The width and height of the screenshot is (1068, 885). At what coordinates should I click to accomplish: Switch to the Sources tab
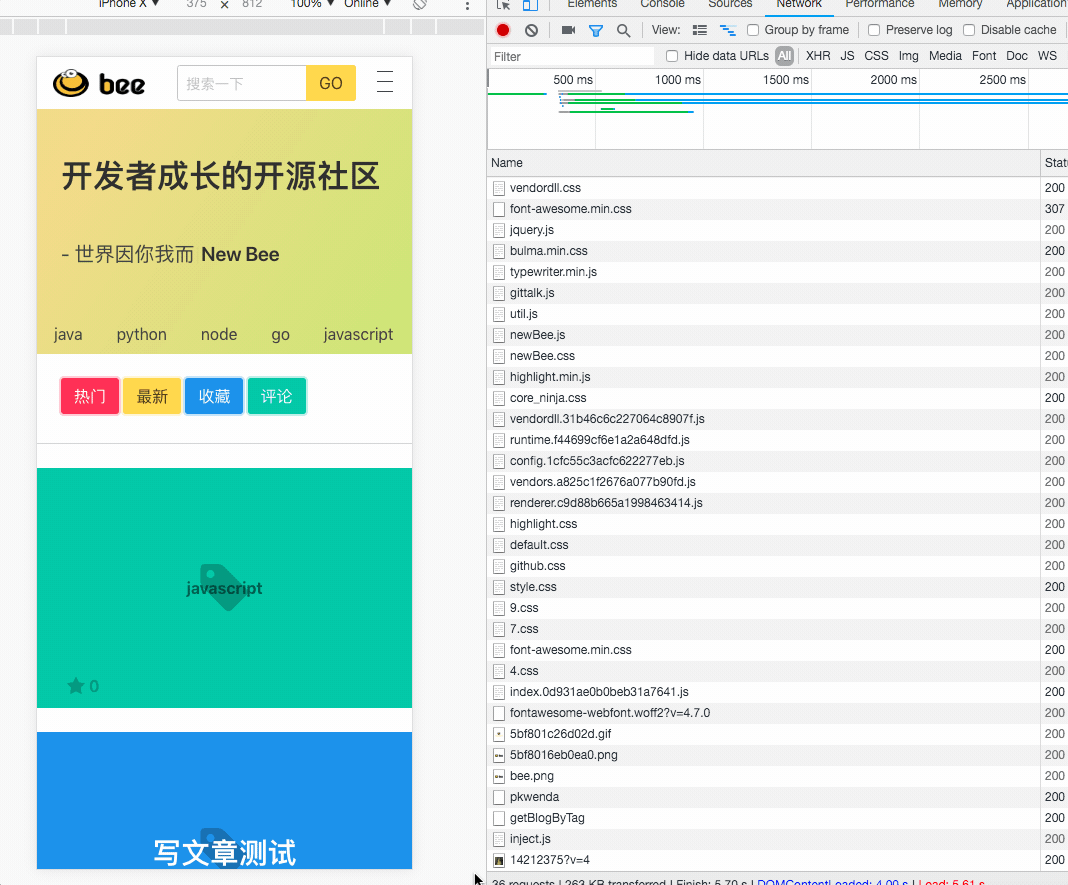[x=730, y=4]
